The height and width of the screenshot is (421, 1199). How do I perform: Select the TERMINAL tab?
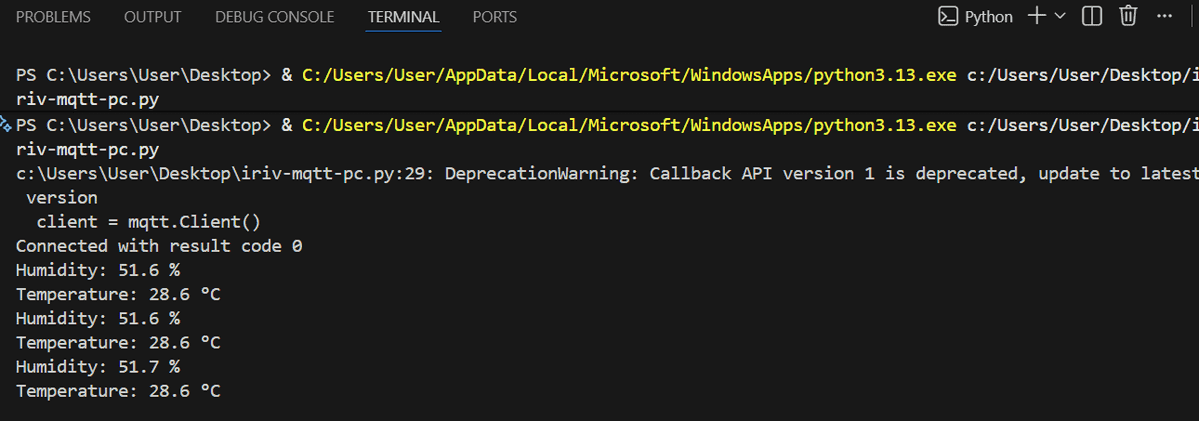403,17
